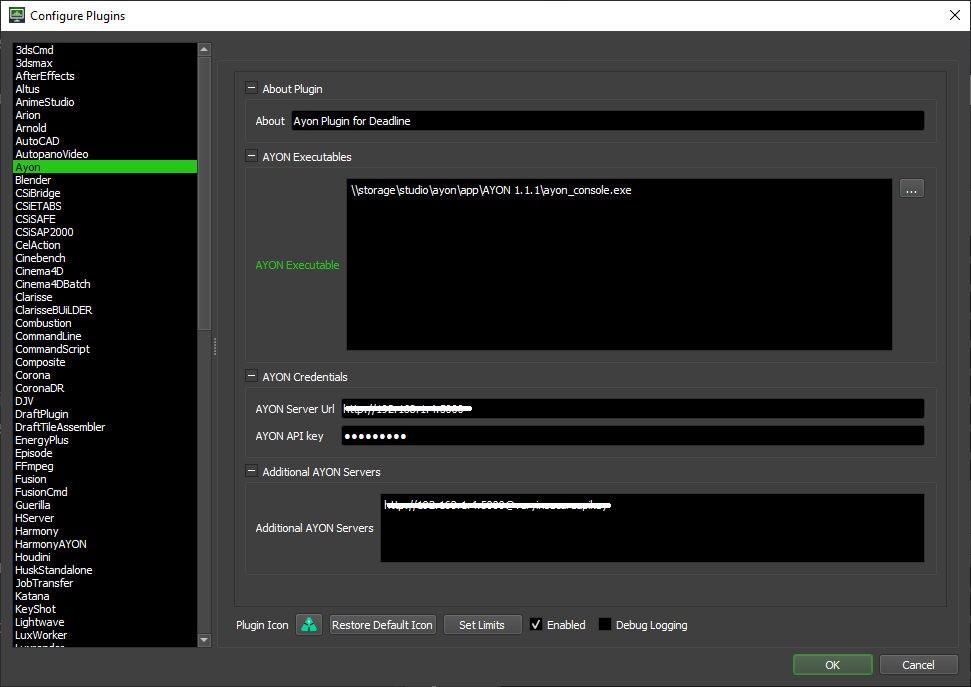Toggle the Enabled checkbox
971x687 pixels.
536,625
